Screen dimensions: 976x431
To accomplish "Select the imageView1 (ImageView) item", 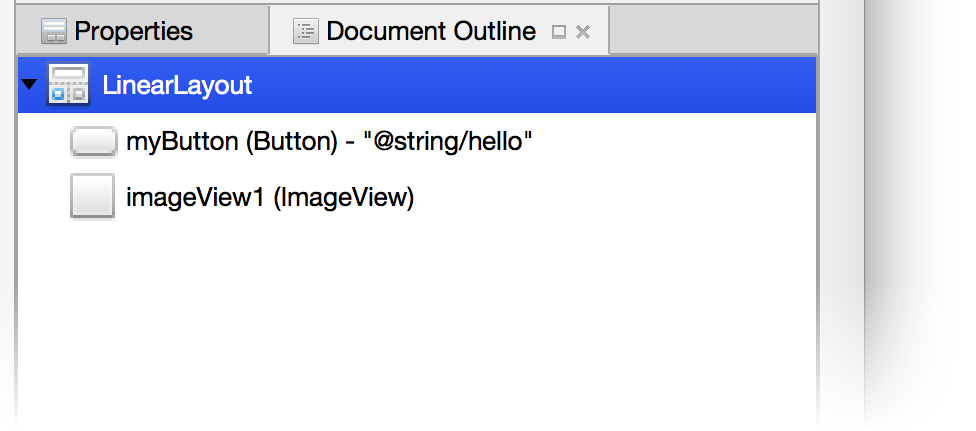I will coord(270,197).
